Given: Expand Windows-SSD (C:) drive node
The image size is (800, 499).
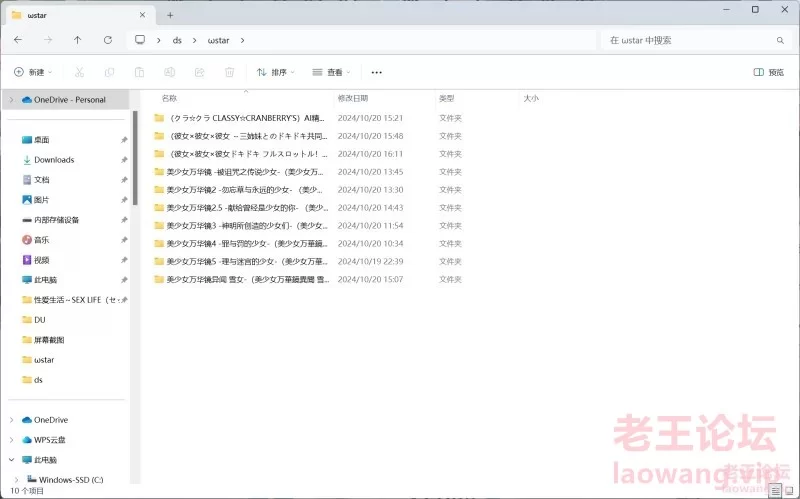Looking at the screenshot, I should click(x=17, y=480).
